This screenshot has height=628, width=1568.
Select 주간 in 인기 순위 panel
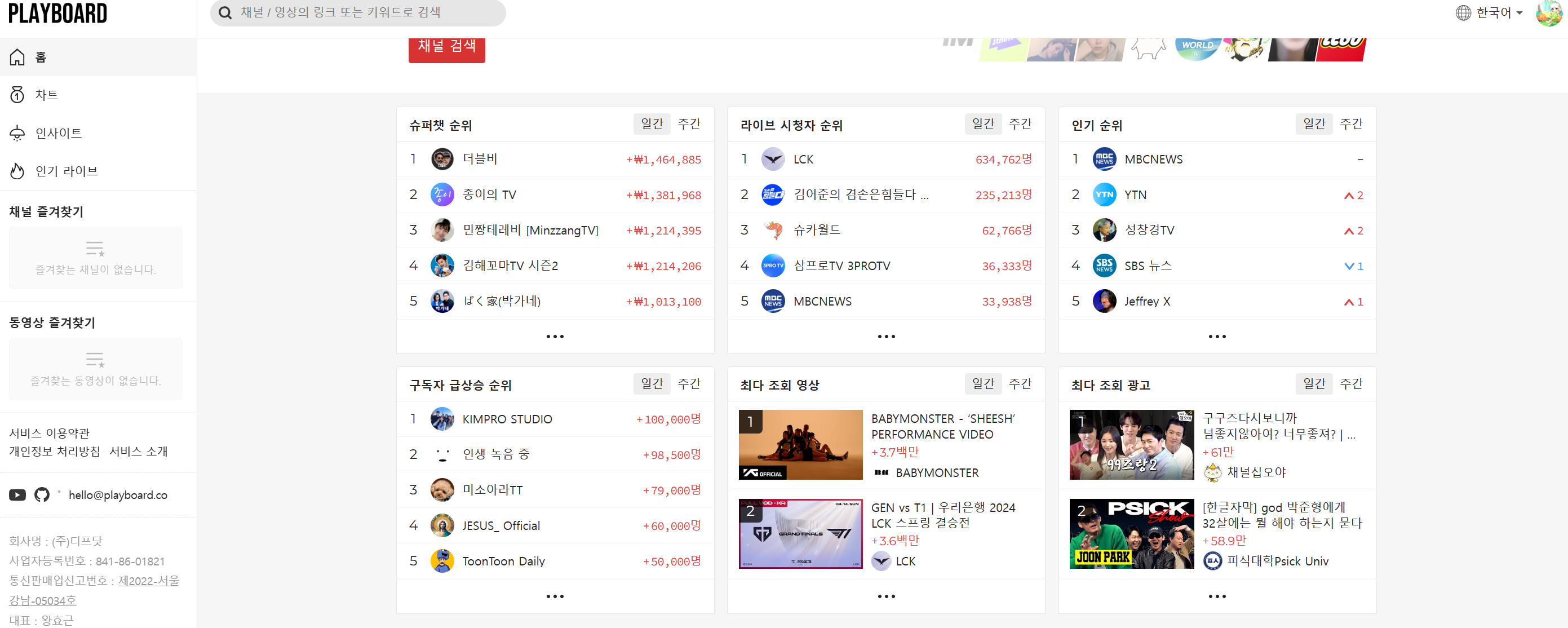(1352, 124)
